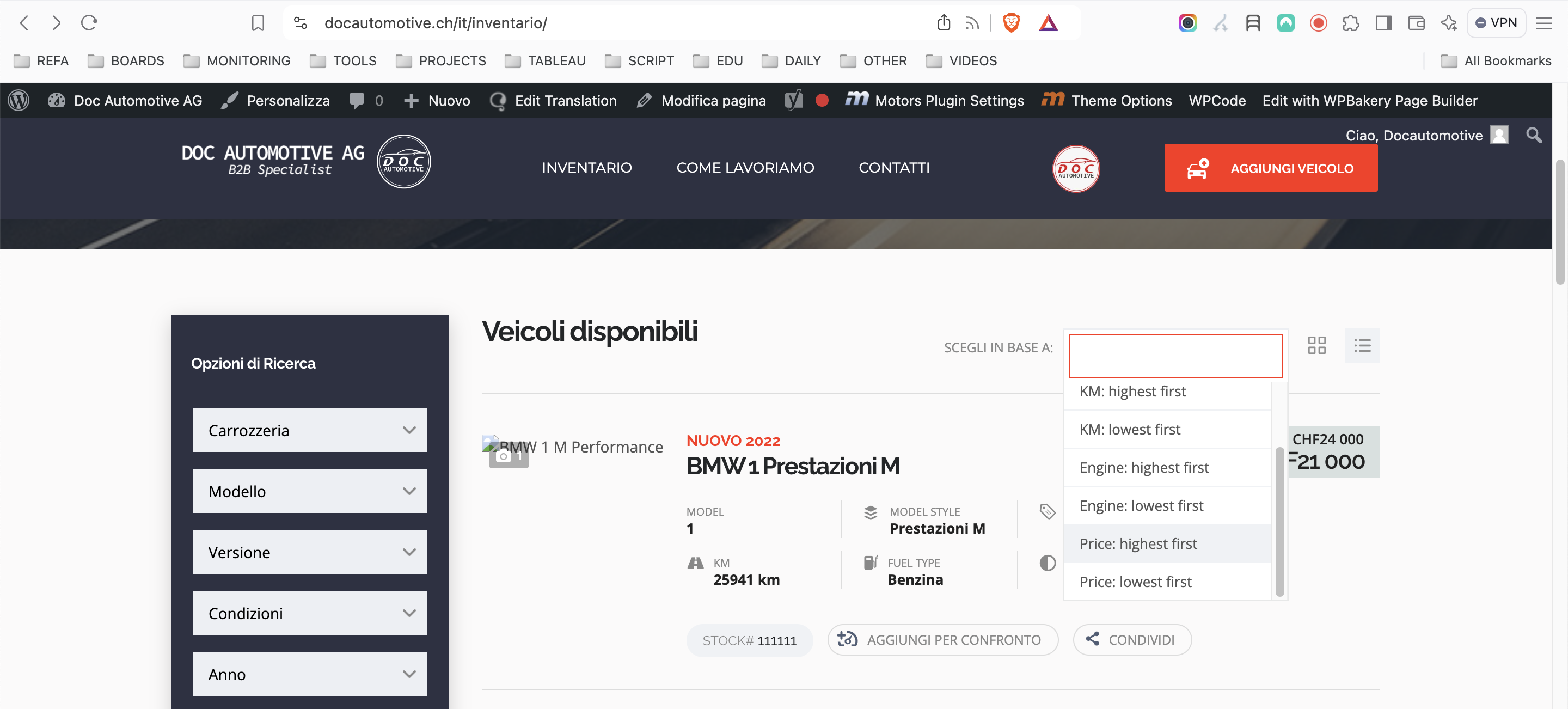Open WPCode admin bar item
The height and width of the screenshot is (709, 1568).
1217,100
